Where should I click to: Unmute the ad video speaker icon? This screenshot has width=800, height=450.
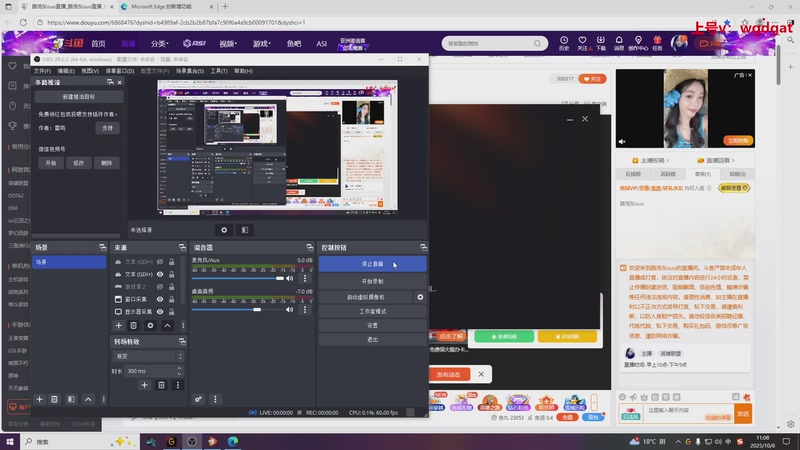click(x=622, y=141)
